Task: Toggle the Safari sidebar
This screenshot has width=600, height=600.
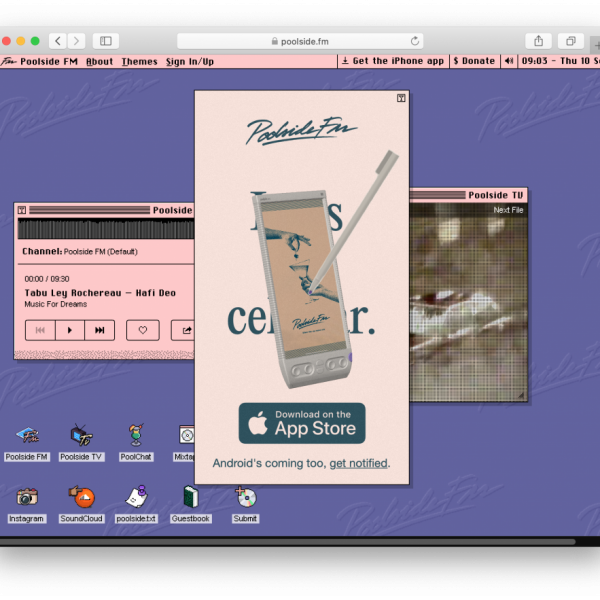Action: pos(106,41)
